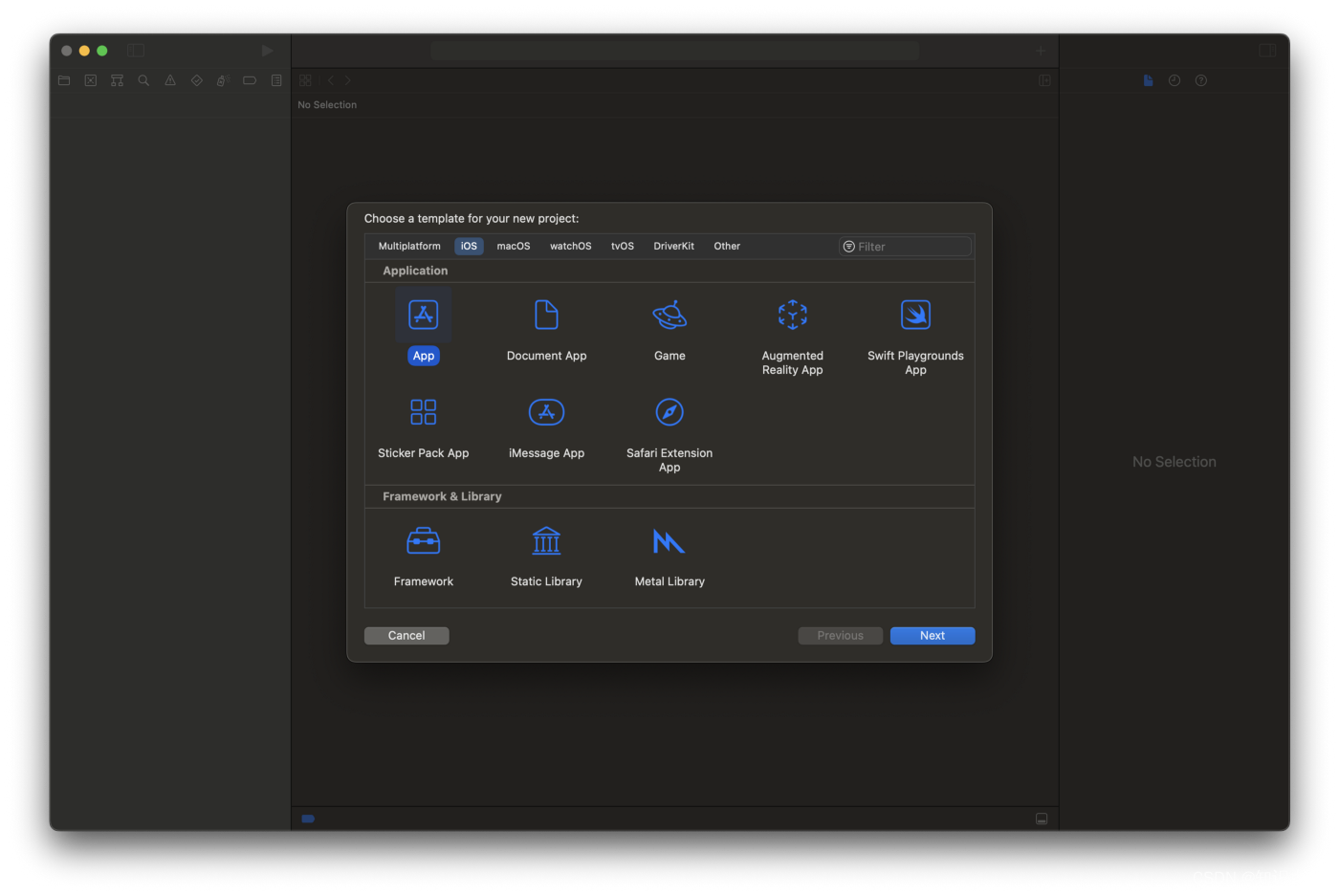Switch to the Other tab
This screenshot has height=896, width=1339.
point(727,246)
